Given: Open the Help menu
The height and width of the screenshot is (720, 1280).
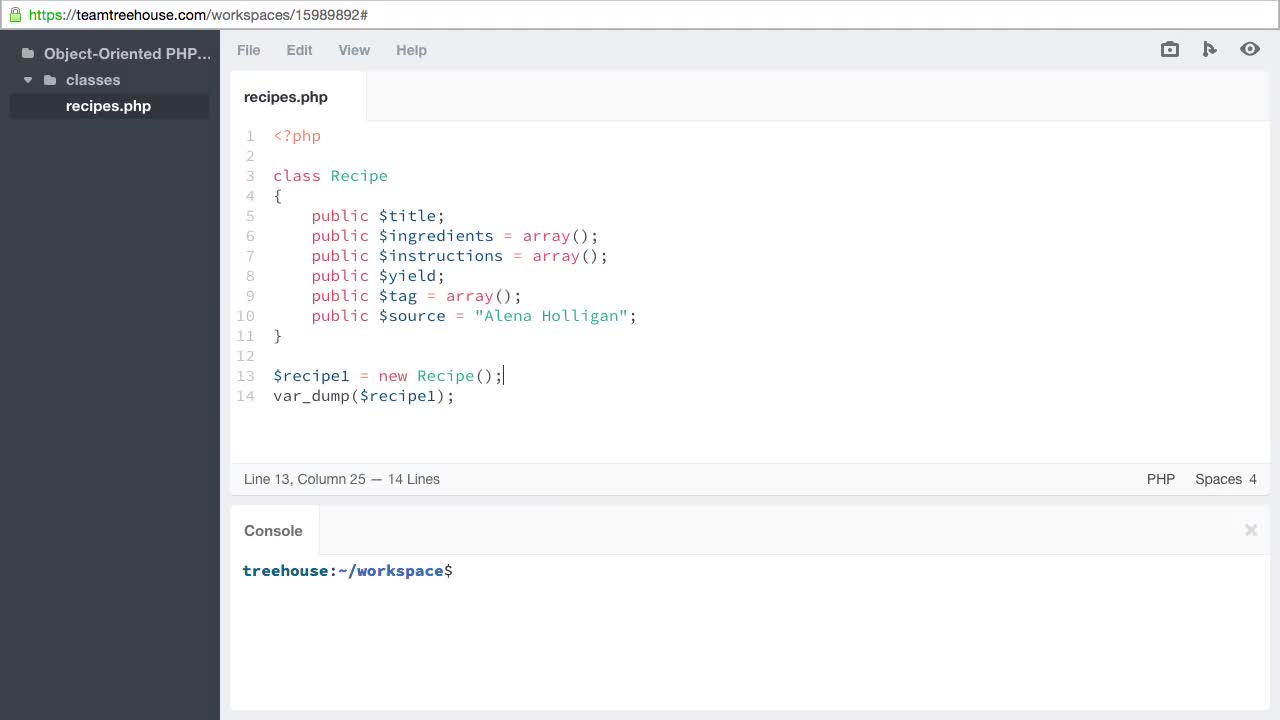Looking at the screenshot, I should [x=411, y=50].
